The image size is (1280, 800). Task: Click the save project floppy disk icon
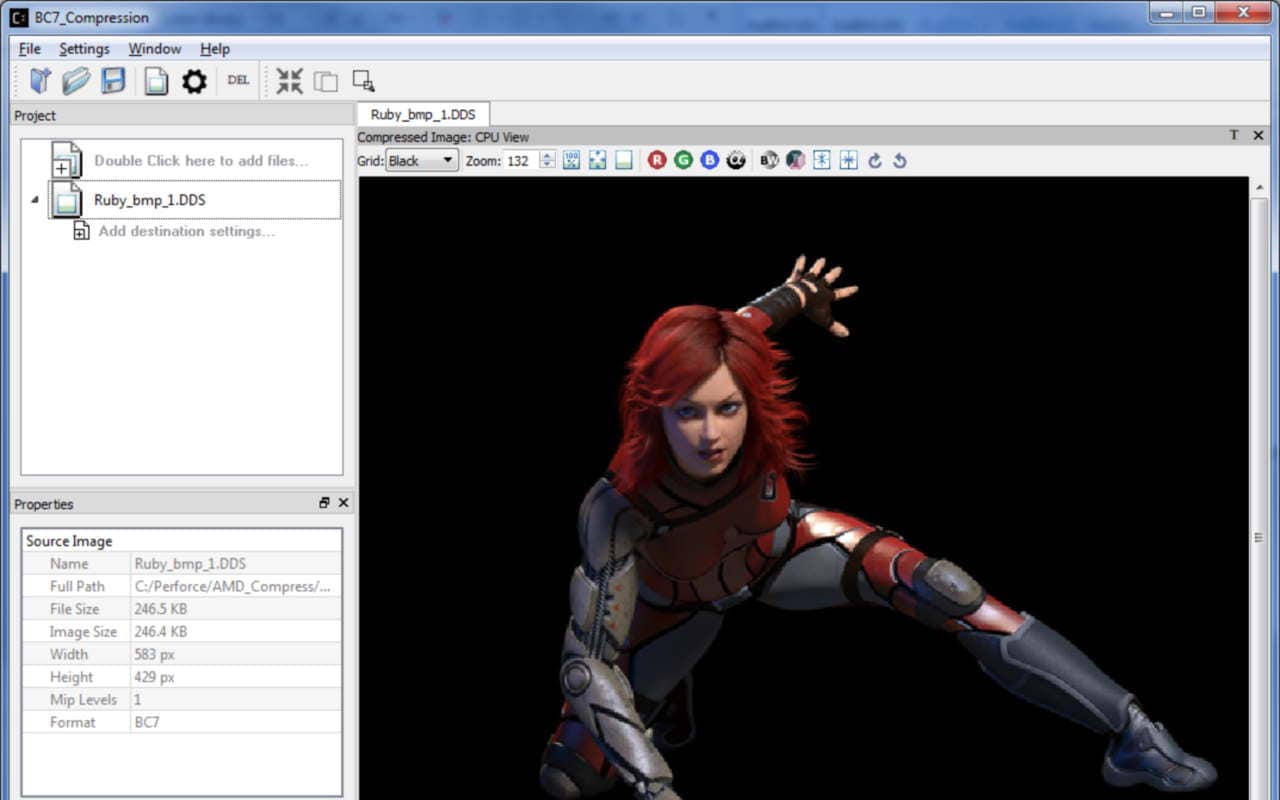pyautogui.click(x=113, y=81)
